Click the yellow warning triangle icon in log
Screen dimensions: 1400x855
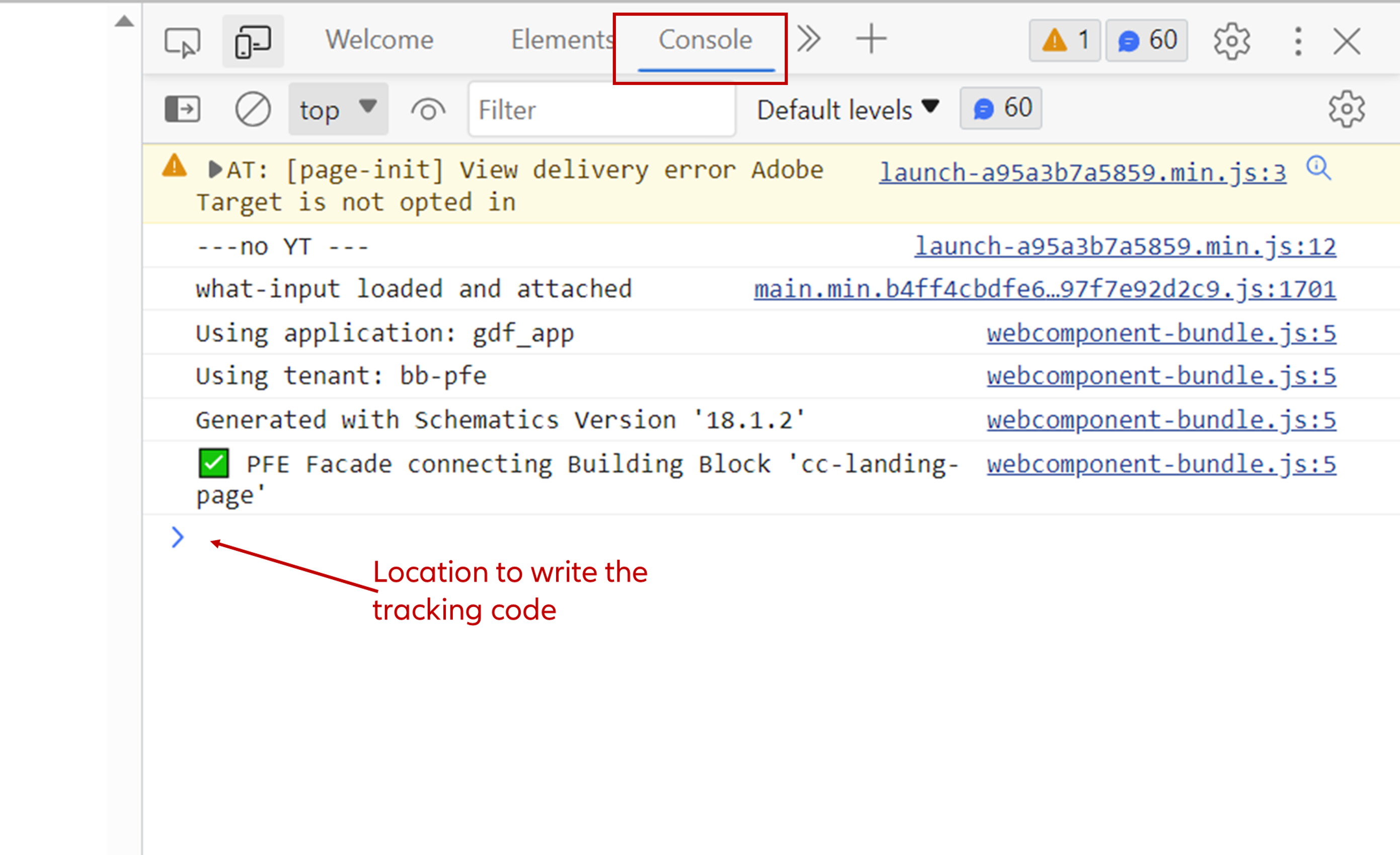click(x=175, y=166)
